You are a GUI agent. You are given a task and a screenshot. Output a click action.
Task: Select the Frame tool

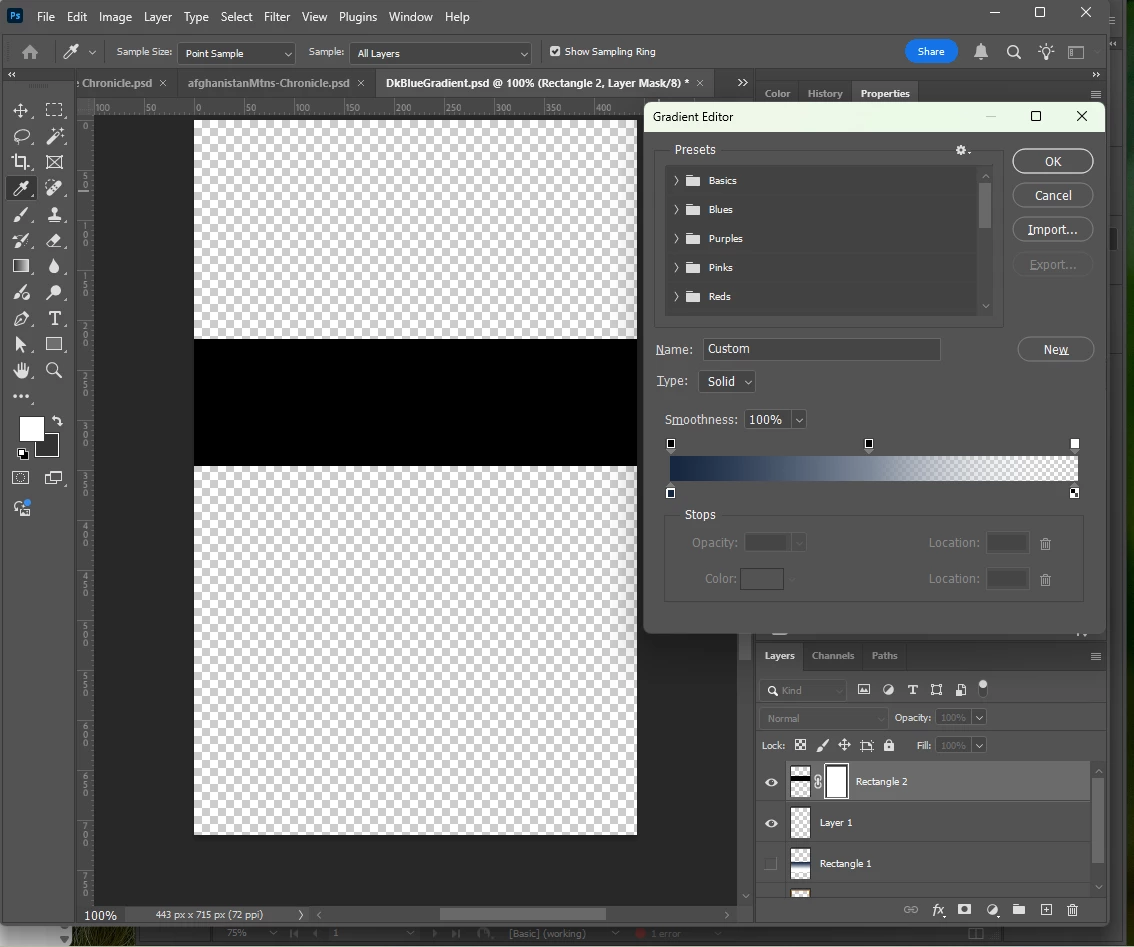54,162
